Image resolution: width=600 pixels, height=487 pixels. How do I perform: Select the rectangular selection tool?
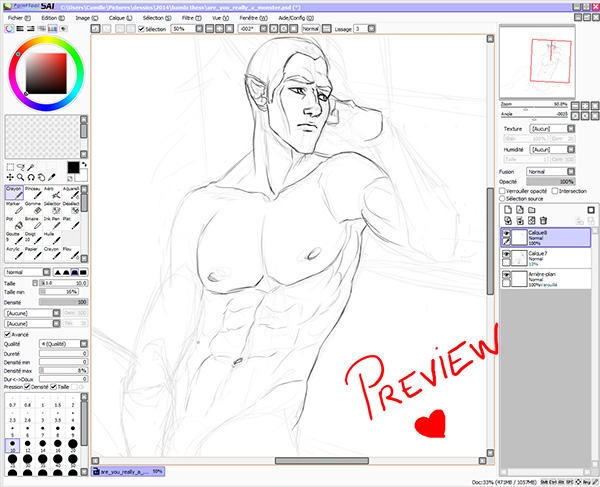tap(10, 167)
